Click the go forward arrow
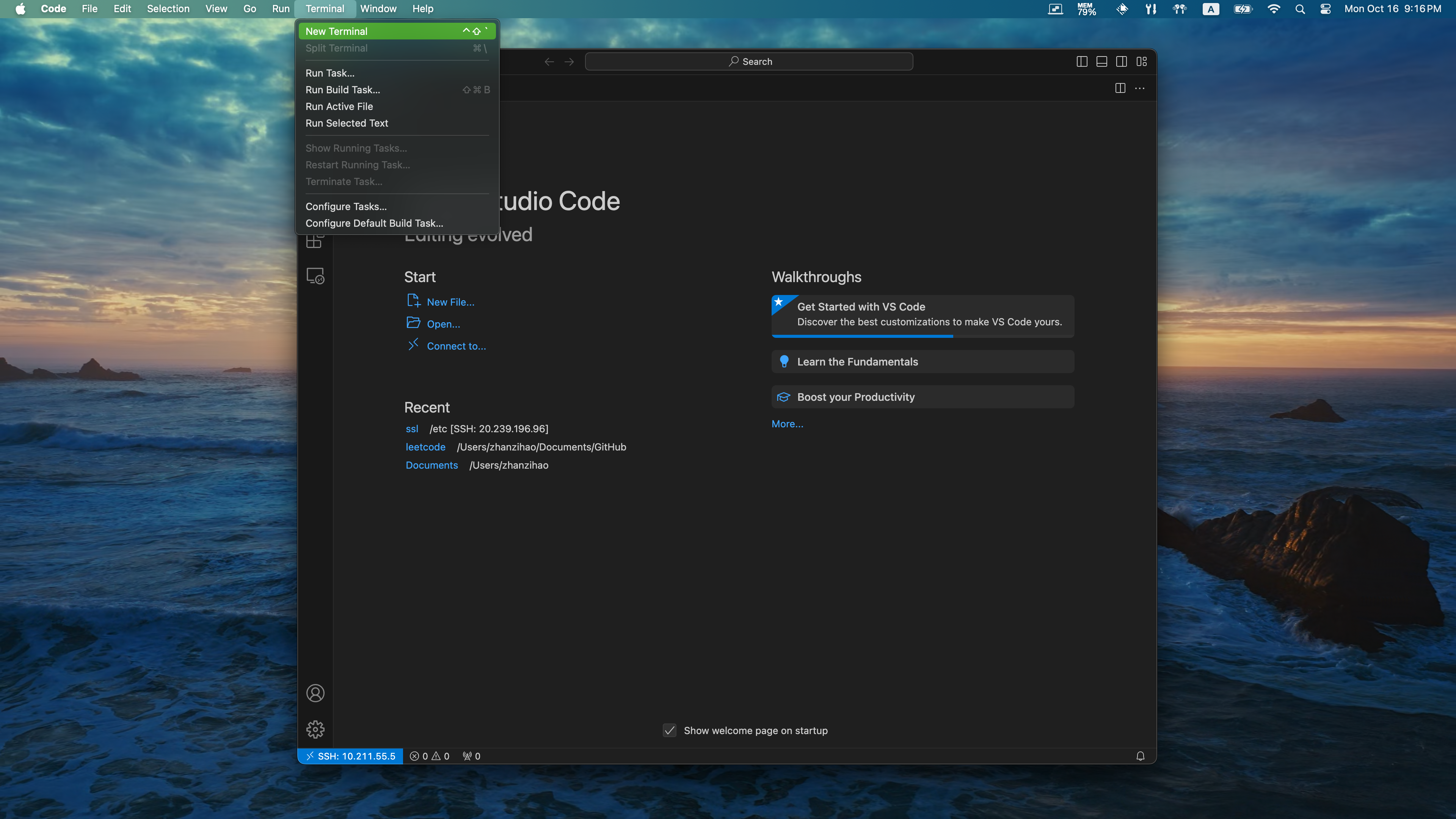Image resolution: width=1456 pixels, height=819 pixels. coord(569,61)
